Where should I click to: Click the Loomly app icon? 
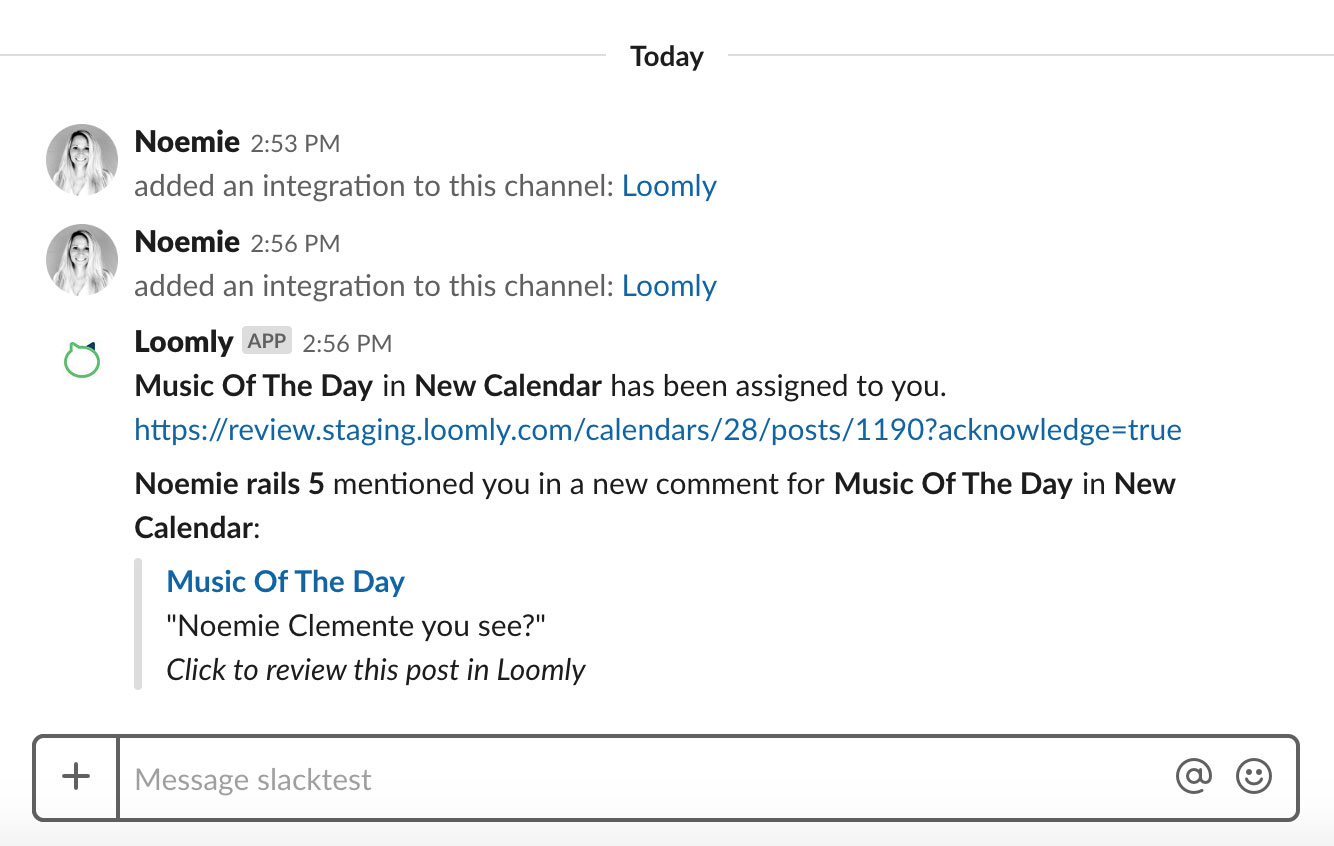coord(80,357)
